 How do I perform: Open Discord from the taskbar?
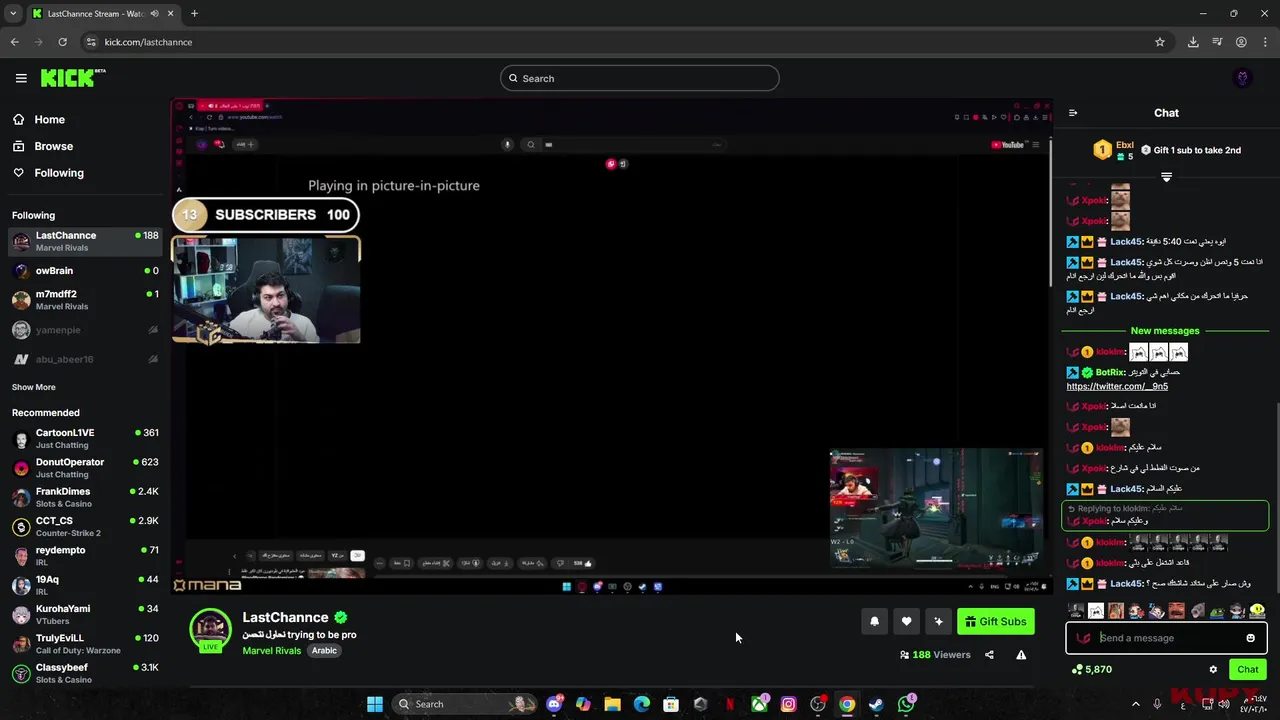pyautogui.click(x=554, y=704)
